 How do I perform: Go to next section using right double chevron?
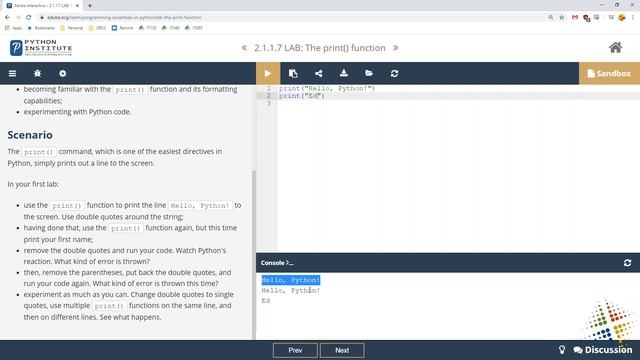tap(396, 48)
